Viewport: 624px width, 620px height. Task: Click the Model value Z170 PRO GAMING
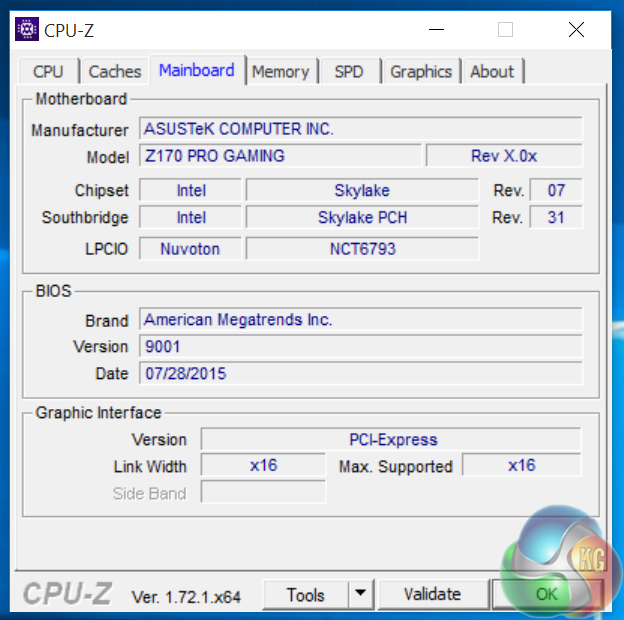280,156
